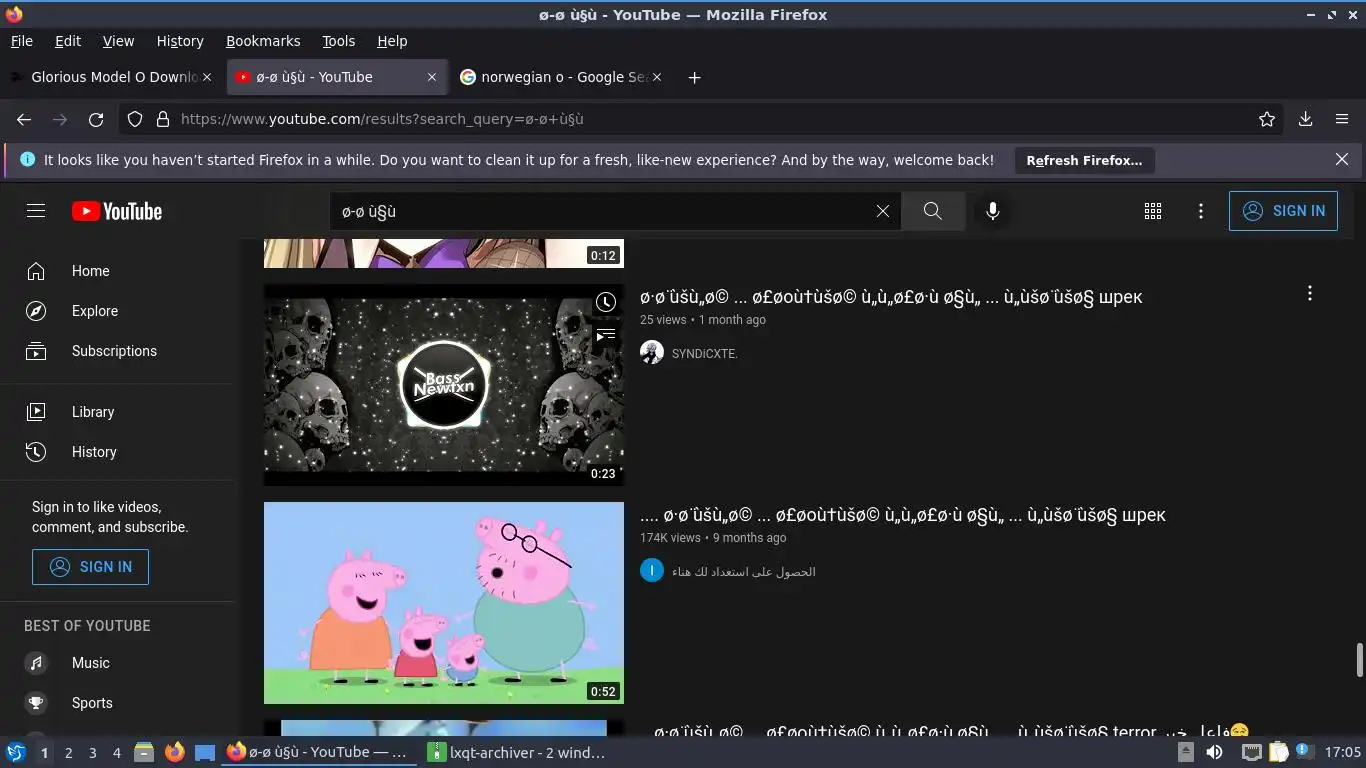Click SIGN IN button in sidebar
Image resolution: width=1366 pixels, height=768 pixels.
pyautogui.click(x=90, y=566)
